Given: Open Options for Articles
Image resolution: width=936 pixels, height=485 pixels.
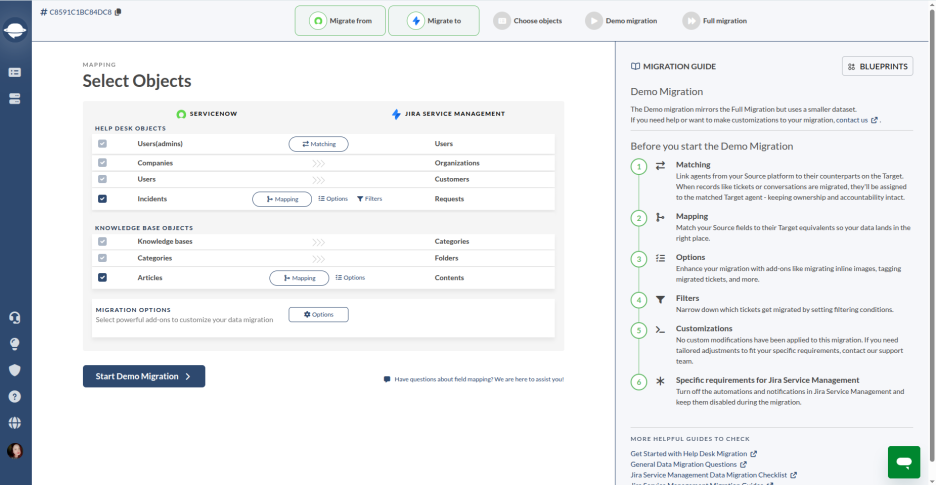Looking at the screenshot, I should pos(350,278).
